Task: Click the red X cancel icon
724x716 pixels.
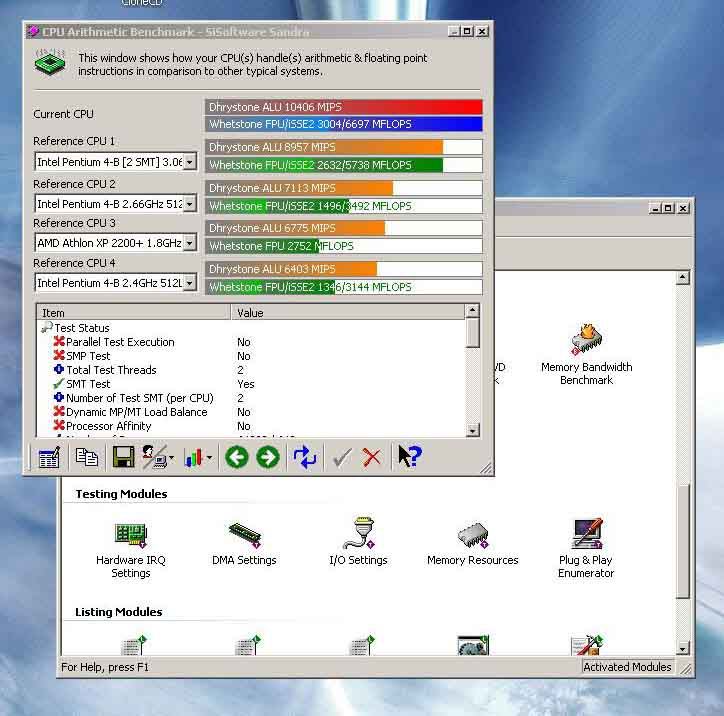Action: (372, 457)
